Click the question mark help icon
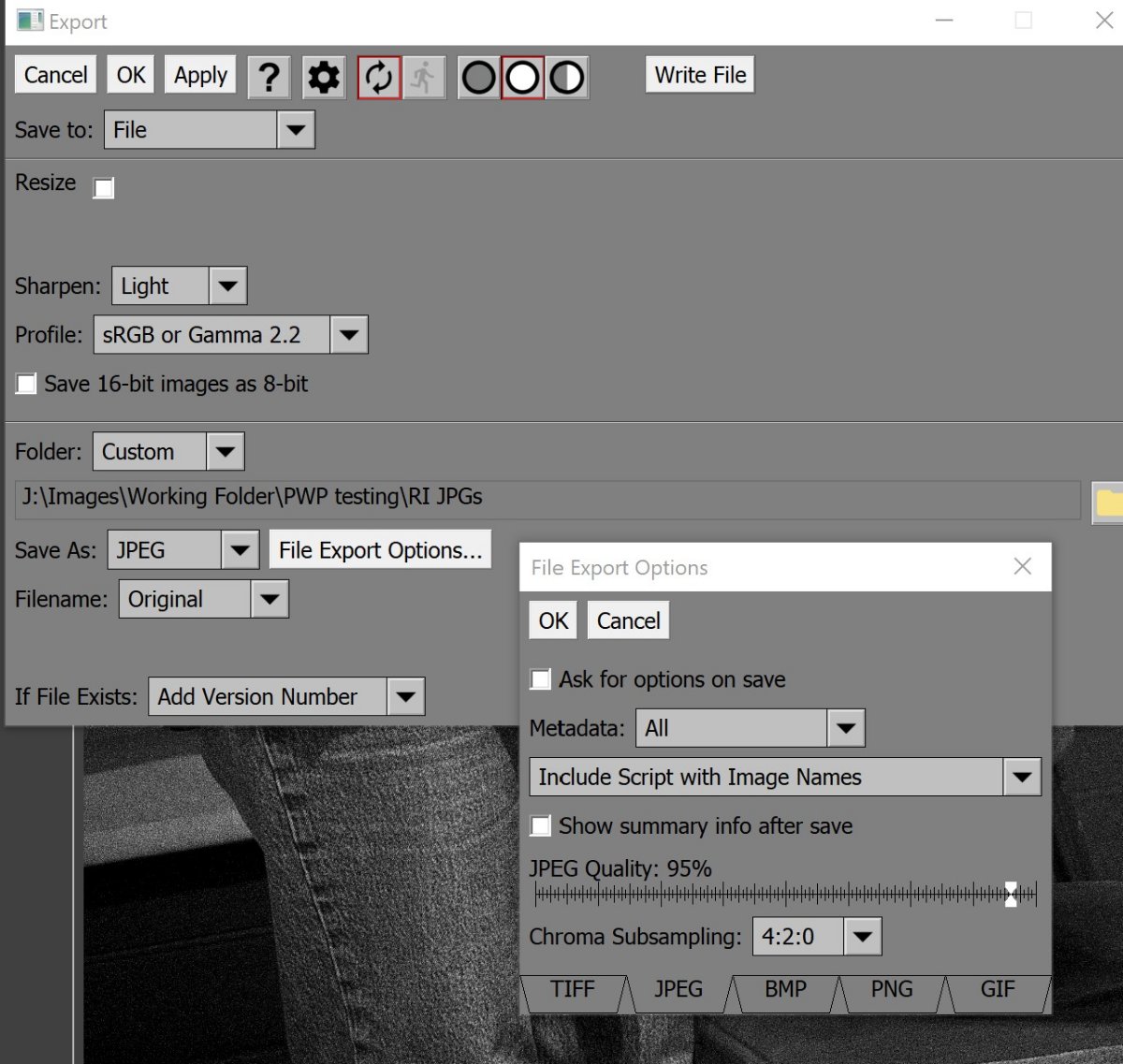1123x1064 pixels. click(269, 77)
